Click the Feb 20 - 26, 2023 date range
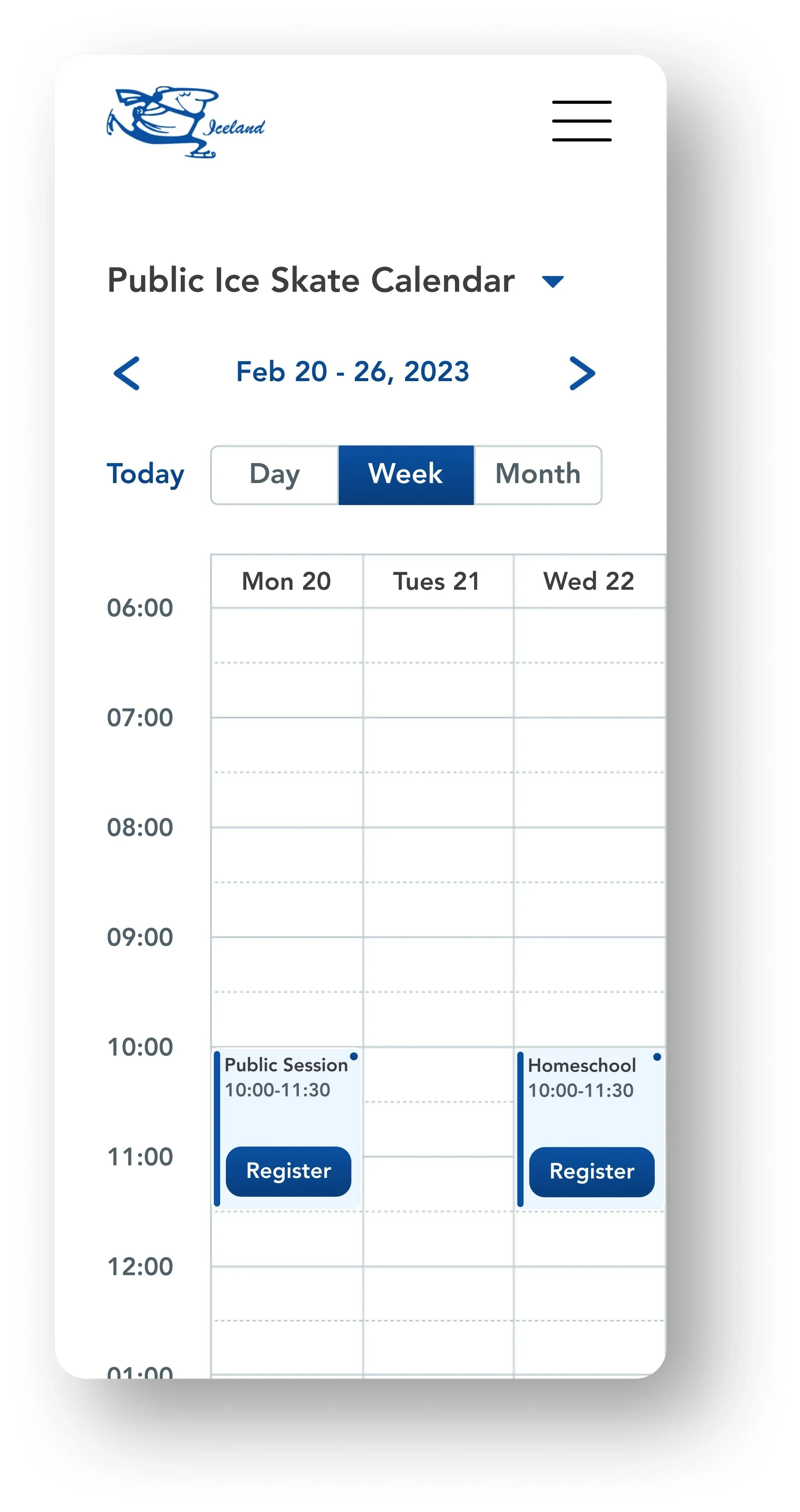This screenshot has width=800, height=1512. tap(353, 372)
